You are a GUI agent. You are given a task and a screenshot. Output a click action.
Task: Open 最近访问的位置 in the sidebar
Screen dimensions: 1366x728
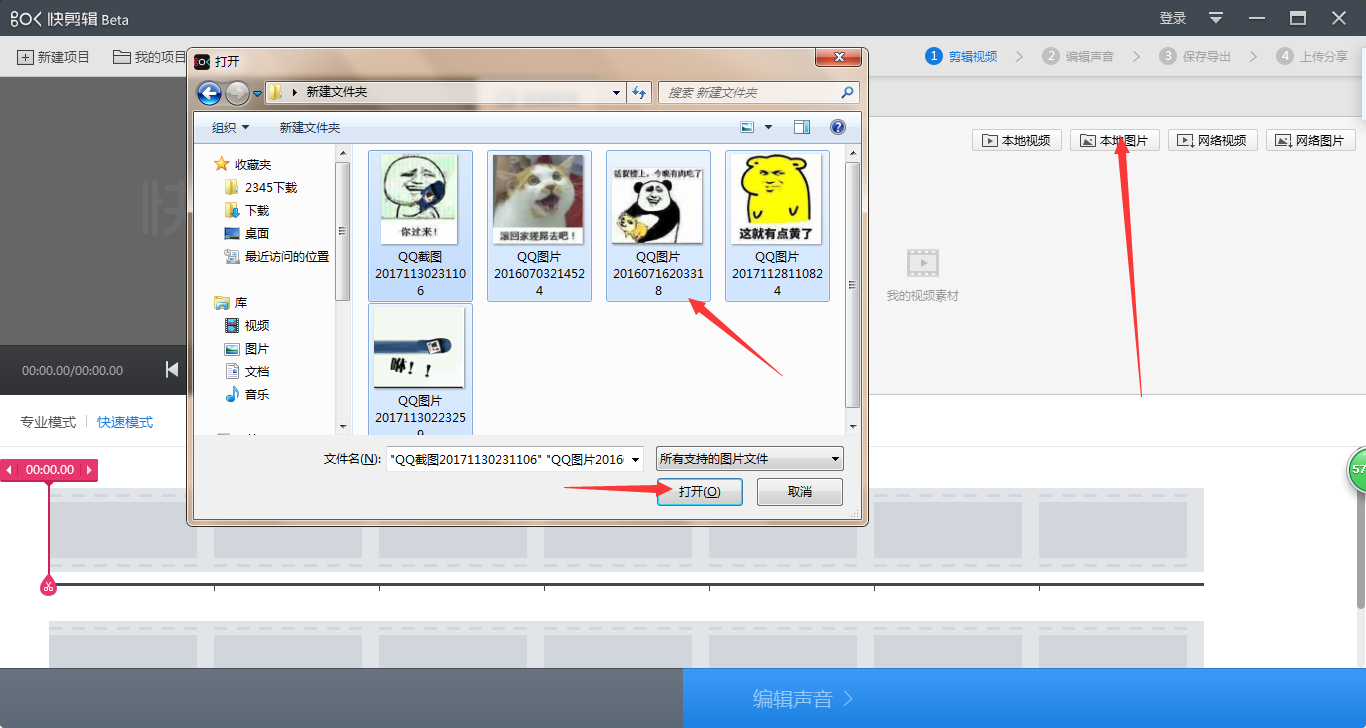coord(277,256)
